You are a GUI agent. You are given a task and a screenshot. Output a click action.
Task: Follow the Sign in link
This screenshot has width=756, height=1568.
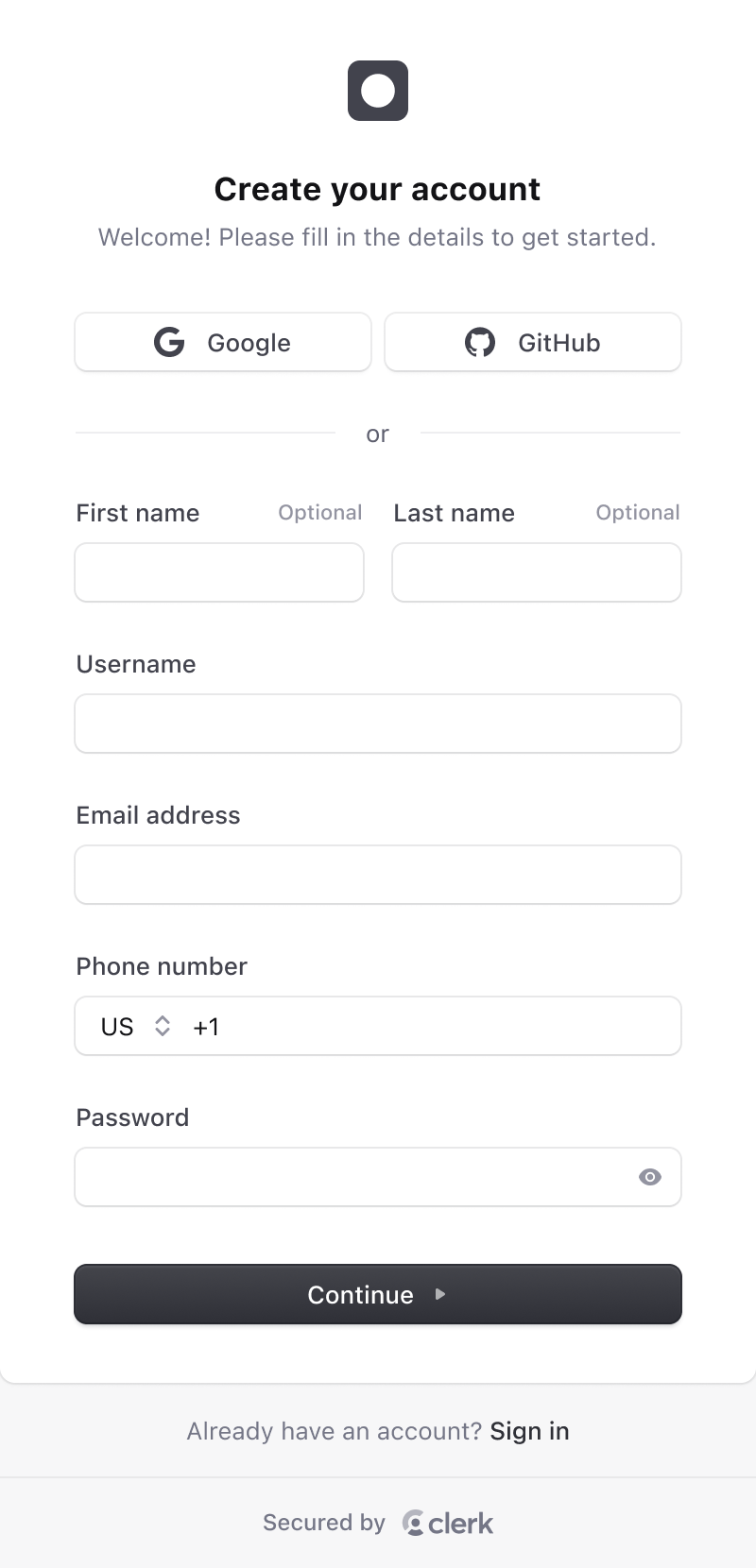(529, 1430)
